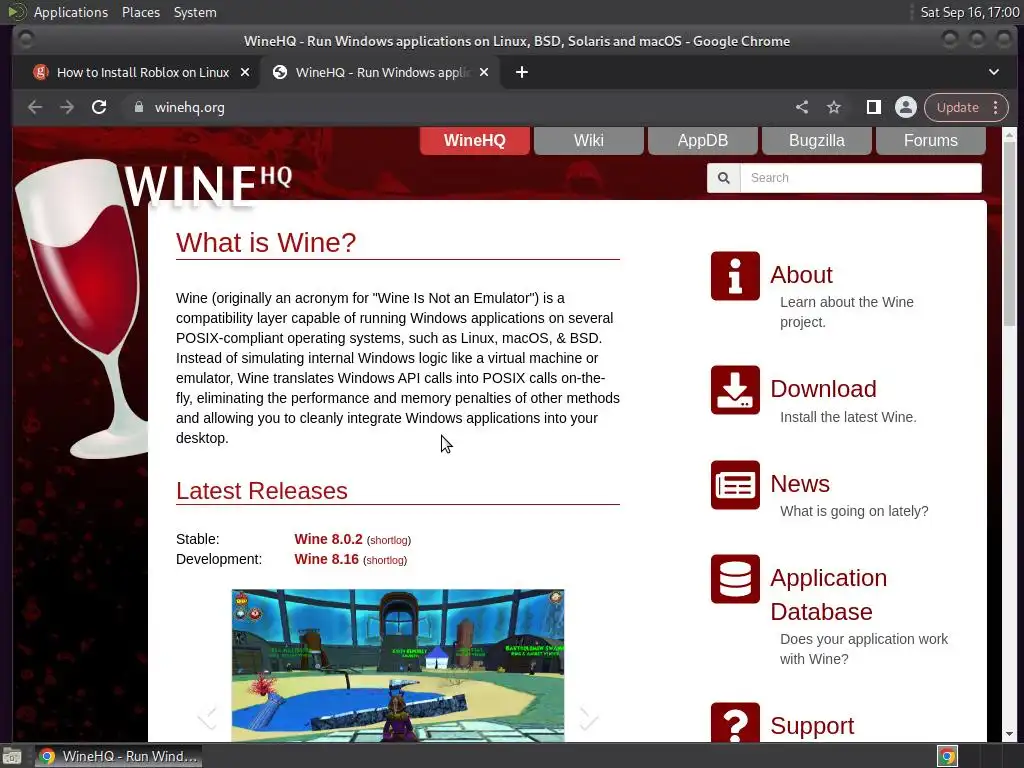
Task: Bookmark this page with the star icon
Action: [x=834, y=107]
